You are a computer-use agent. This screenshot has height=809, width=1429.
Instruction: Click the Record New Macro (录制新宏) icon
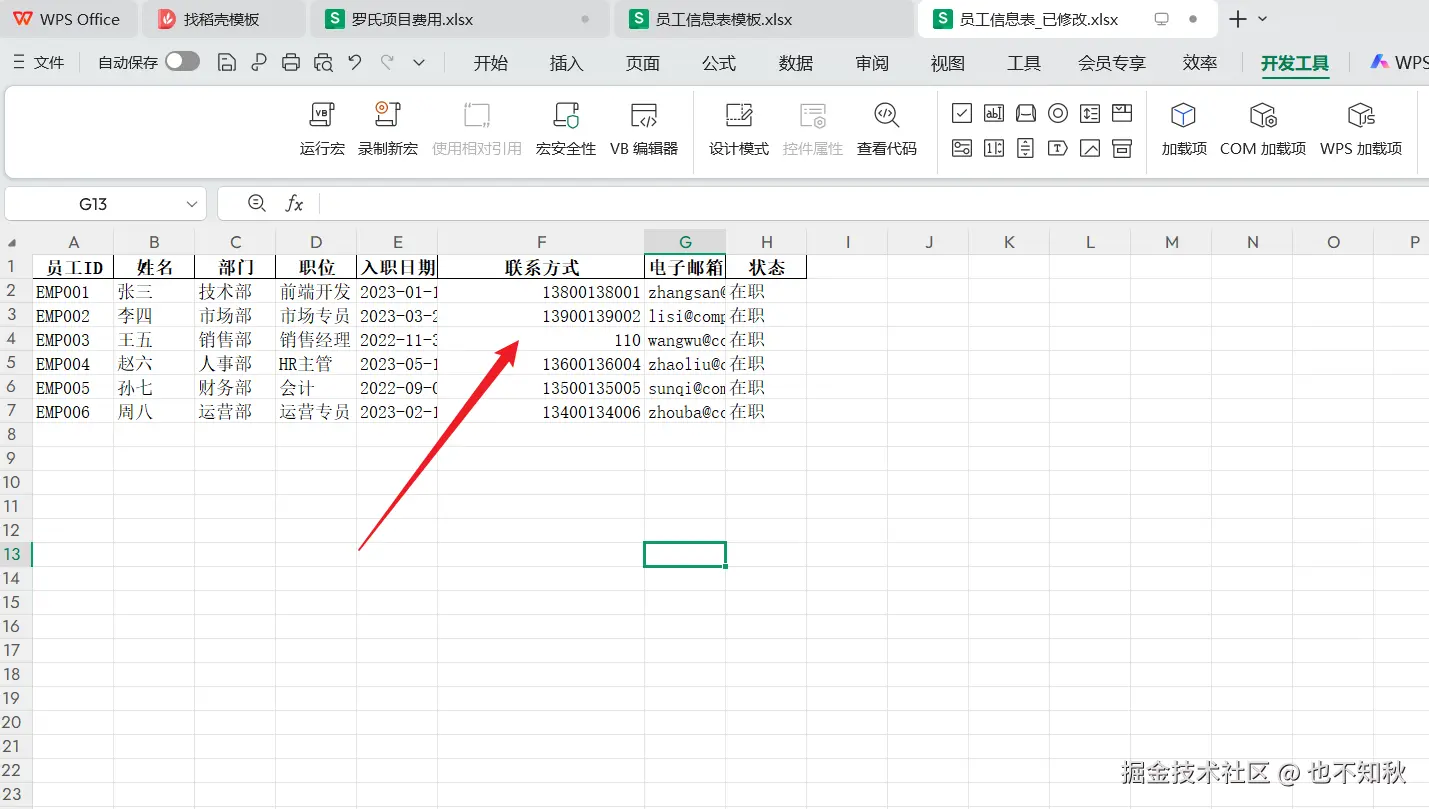387,115
